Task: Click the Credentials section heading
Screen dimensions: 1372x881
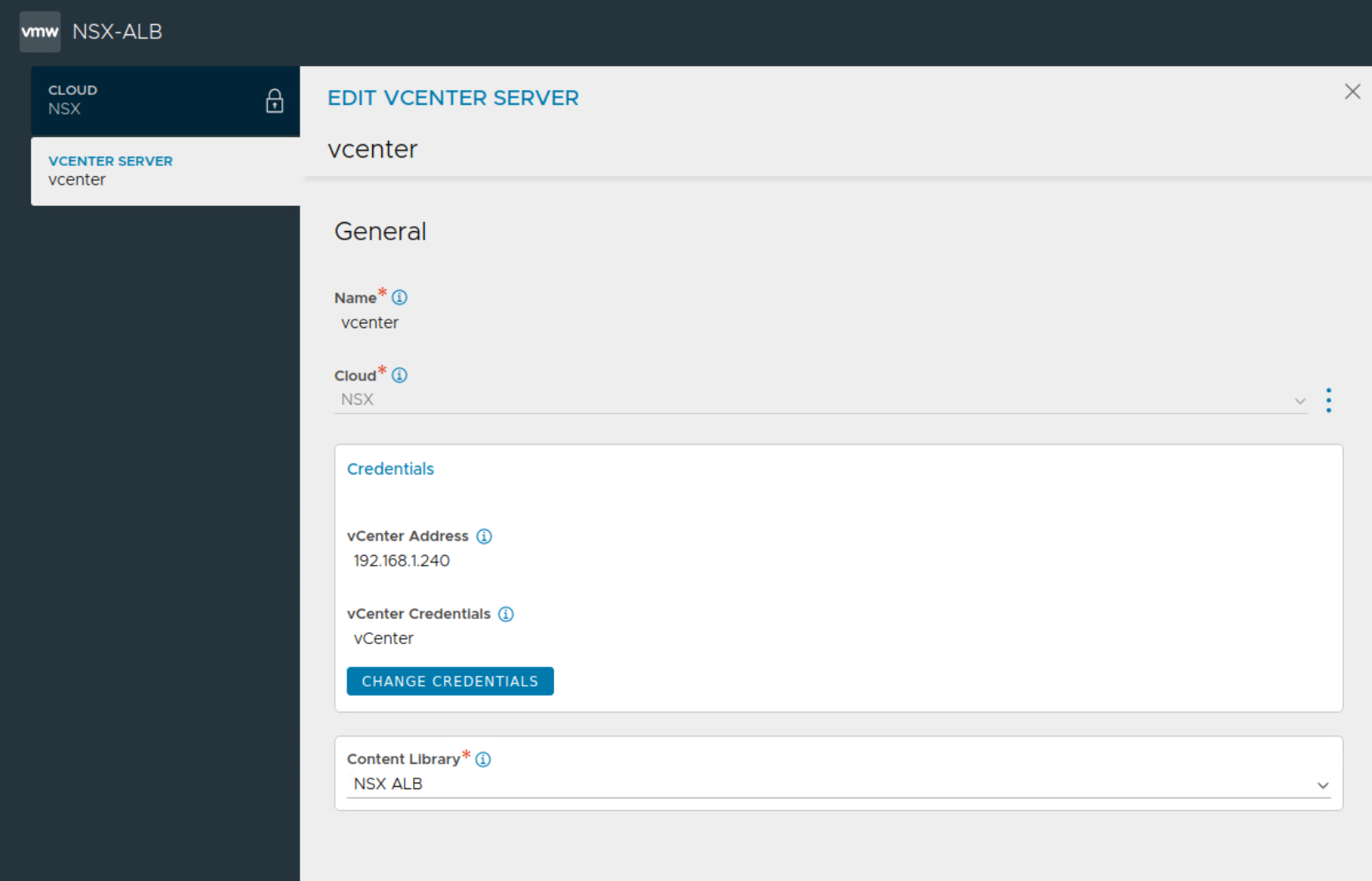Action: (391, 469)
